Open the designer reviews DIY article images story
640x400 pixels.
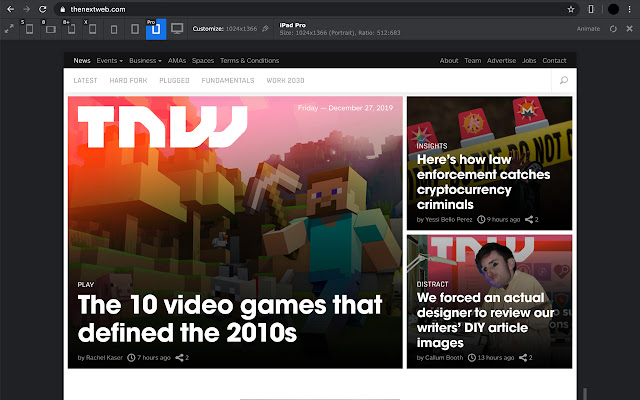(x=485, y=320)
